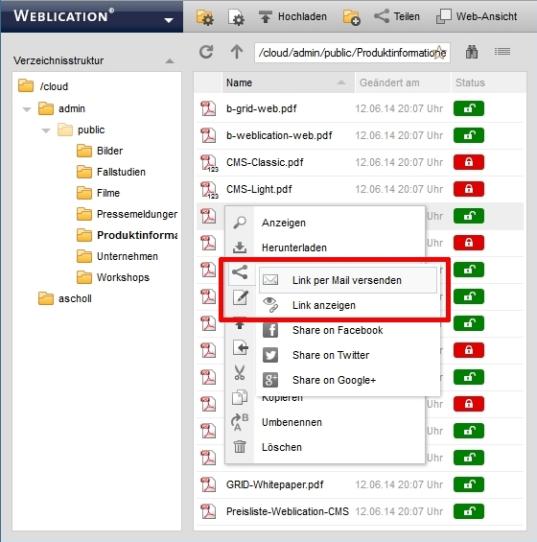This screenshot has width=537, height=542.
Task: Click the move arrow icon in context menu
Action: (x=241, y=348)
